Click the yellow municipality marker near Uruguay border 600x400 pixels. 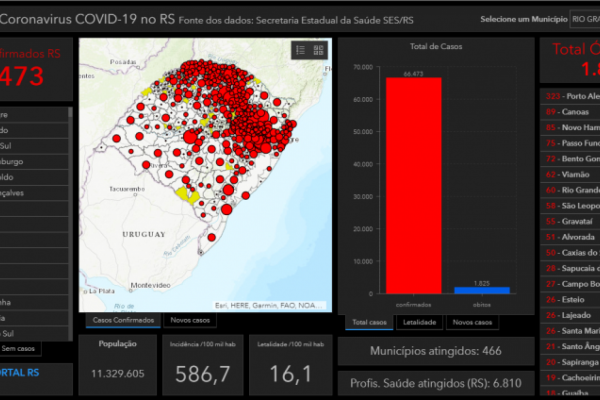coord(186,194)
